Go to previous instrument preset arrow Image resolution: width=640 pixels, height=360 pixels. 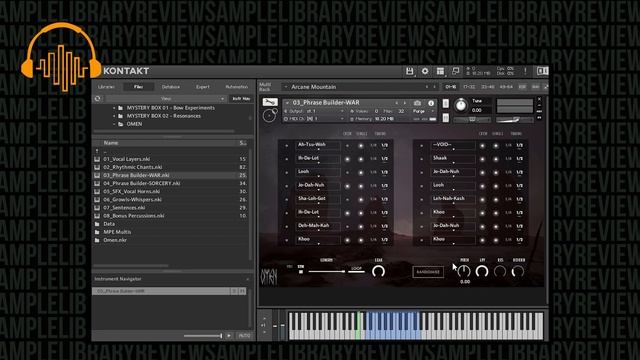[x=396, y=103]
